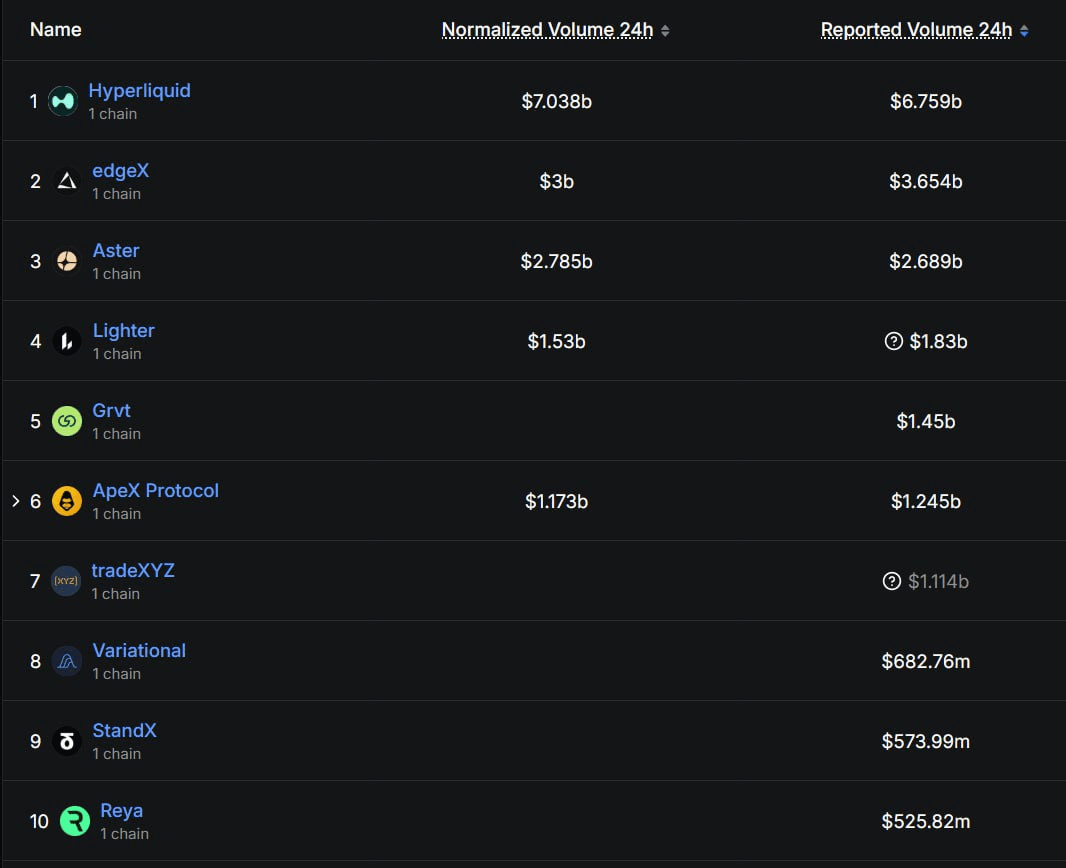This screenshot has width=1066, height=868.
Task: Click the question mark icon beside $1.83b
Action: coord(894,341)
